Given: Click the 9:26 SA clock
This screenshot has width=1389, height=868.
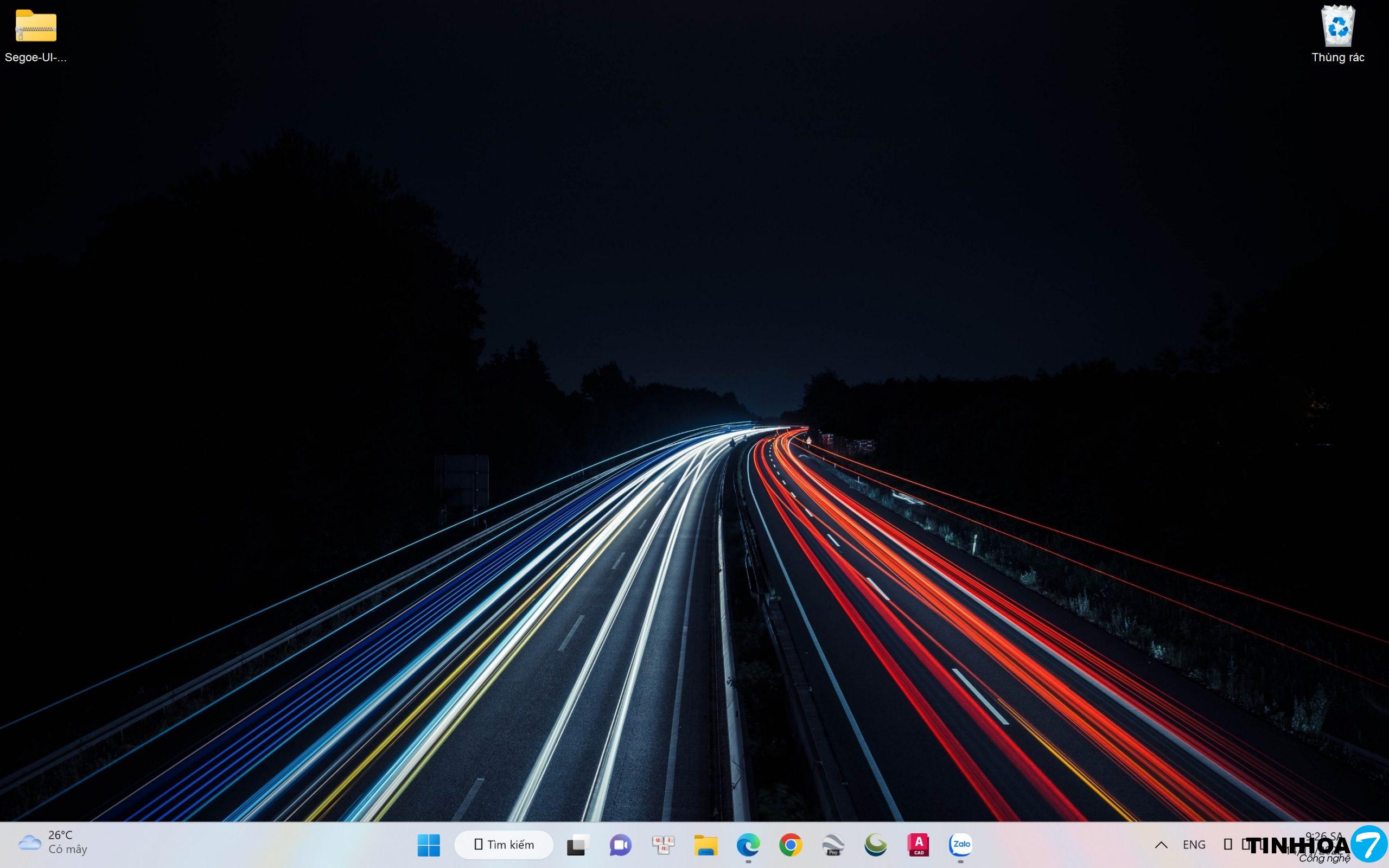Looking at the screenshot, I should [x=1323, y=836].
